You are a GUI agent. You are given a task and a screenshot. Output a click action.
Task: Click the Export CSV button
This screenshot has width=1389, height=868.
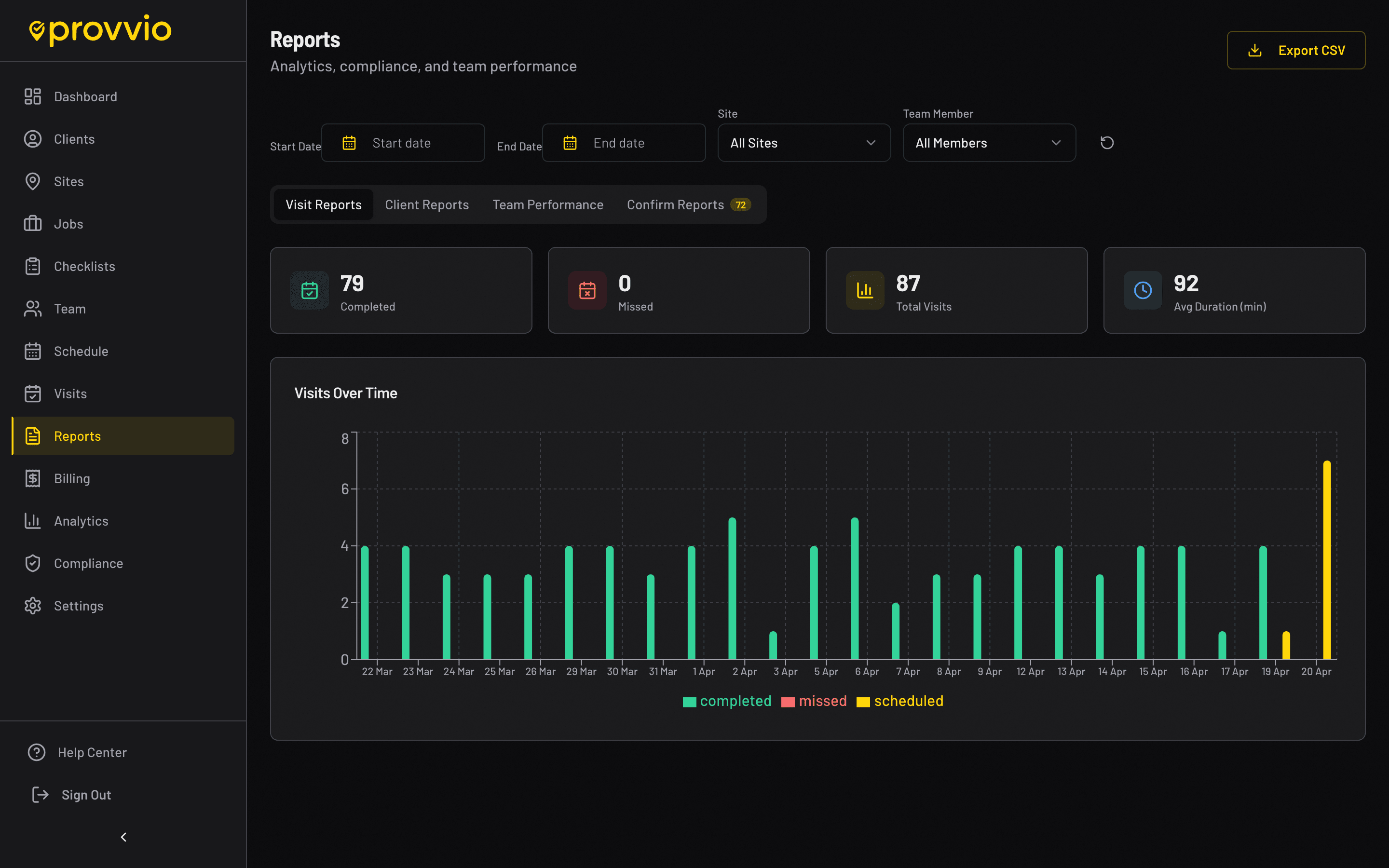(x=1295, y=50)
